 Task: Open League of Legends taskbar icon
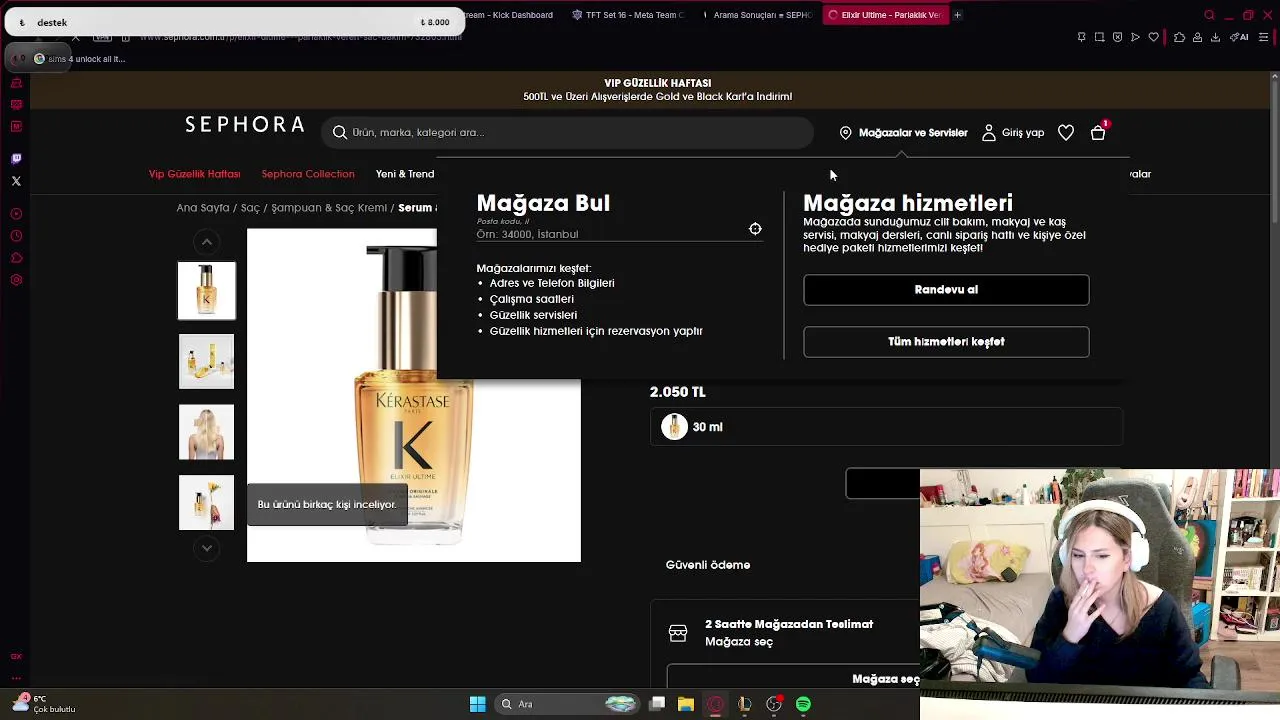(x=745, y=704)
